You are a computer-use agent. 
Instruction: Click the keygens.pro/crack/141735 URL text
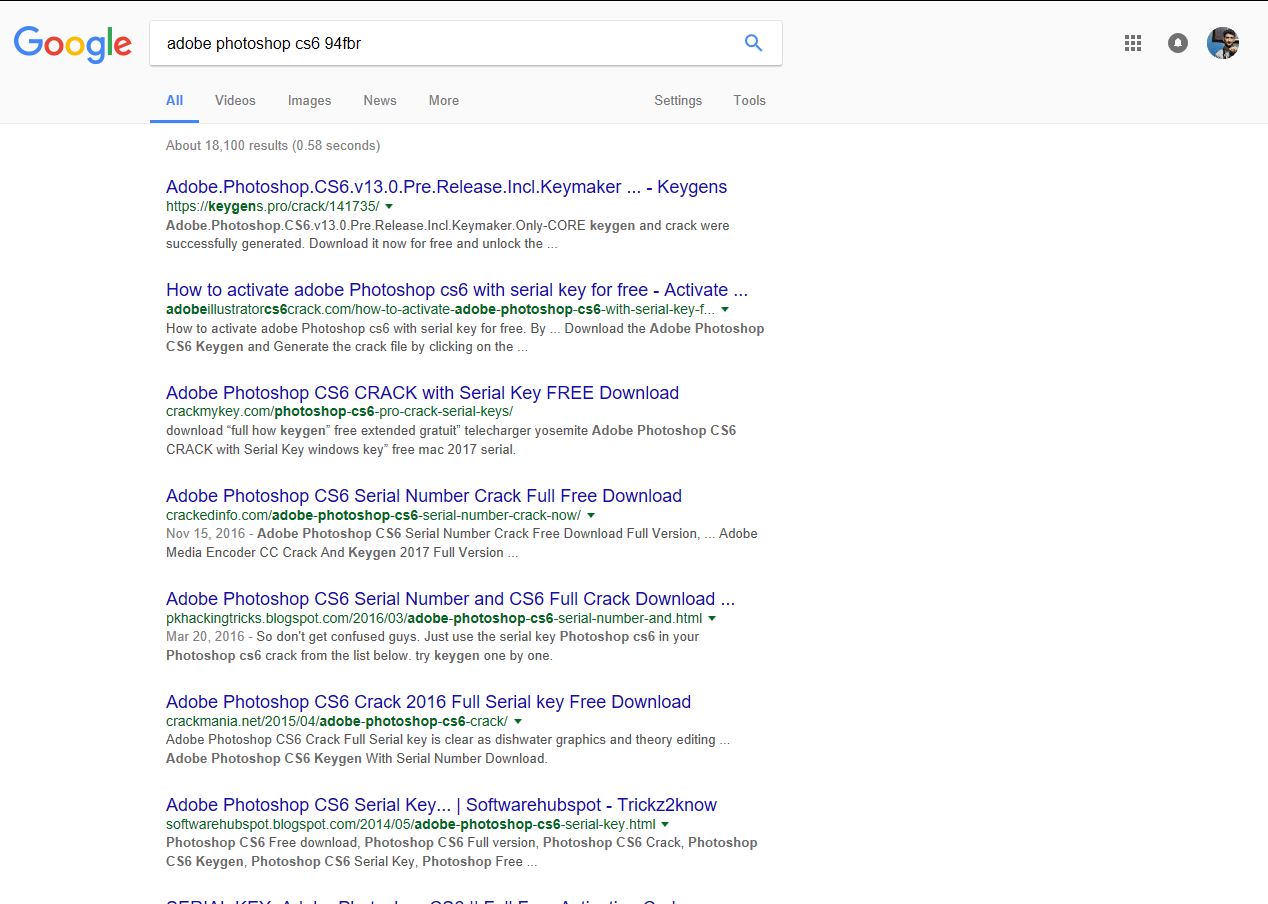click(x=273, y=206)
